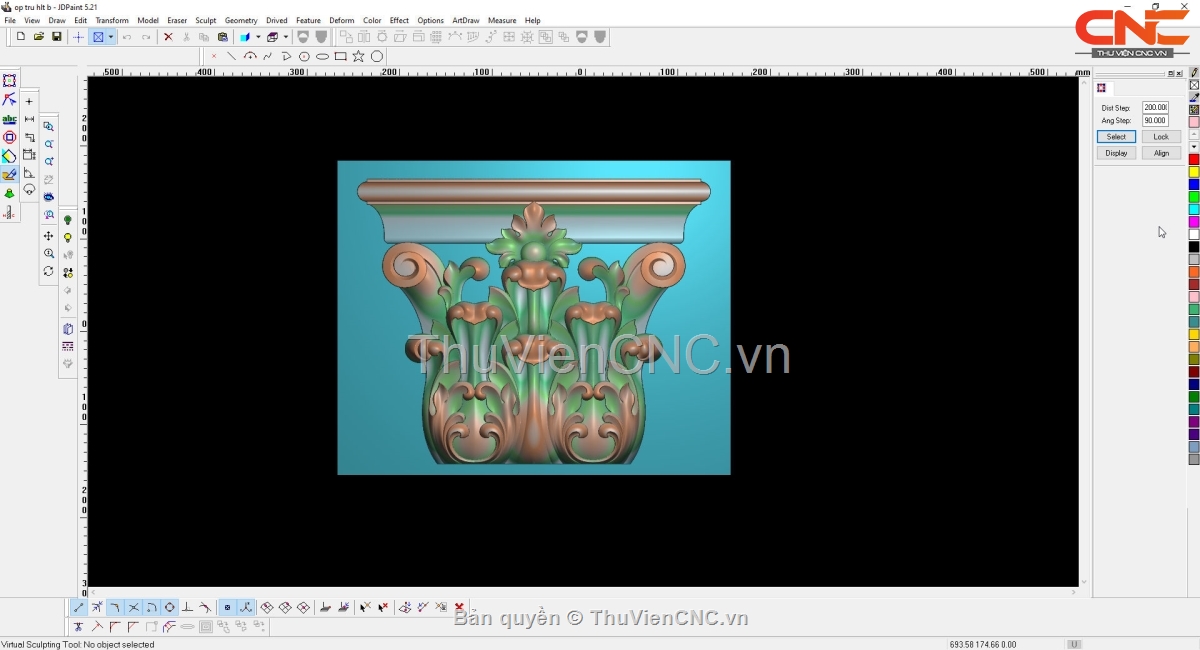
Task: Click the abc text tool
Action: 10,119
